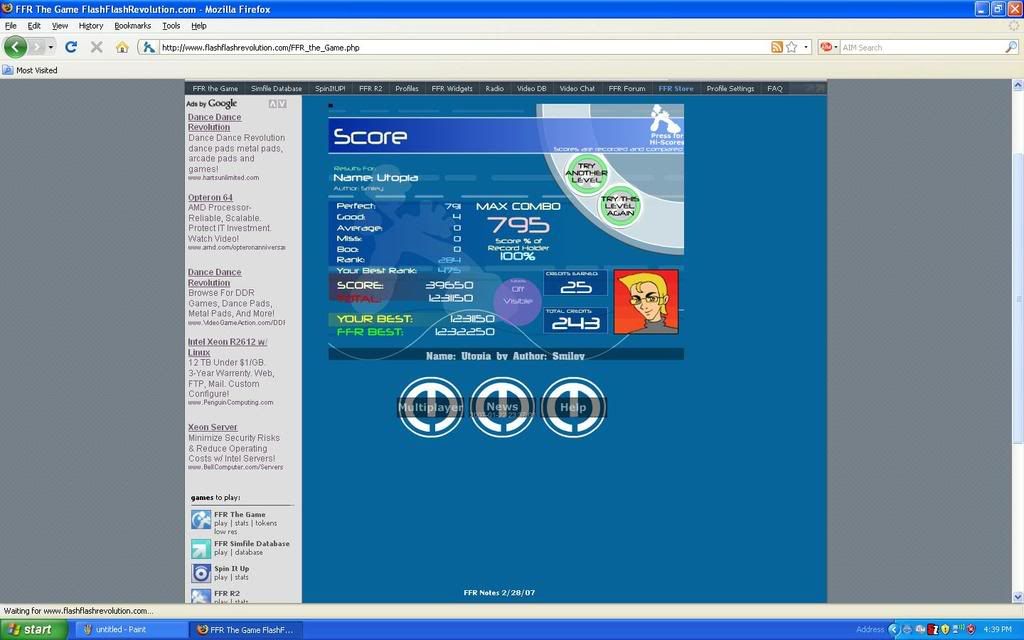The image size is (1024, 640).
Task: Click the Firefox back arrow button
Action: [16, 47]
